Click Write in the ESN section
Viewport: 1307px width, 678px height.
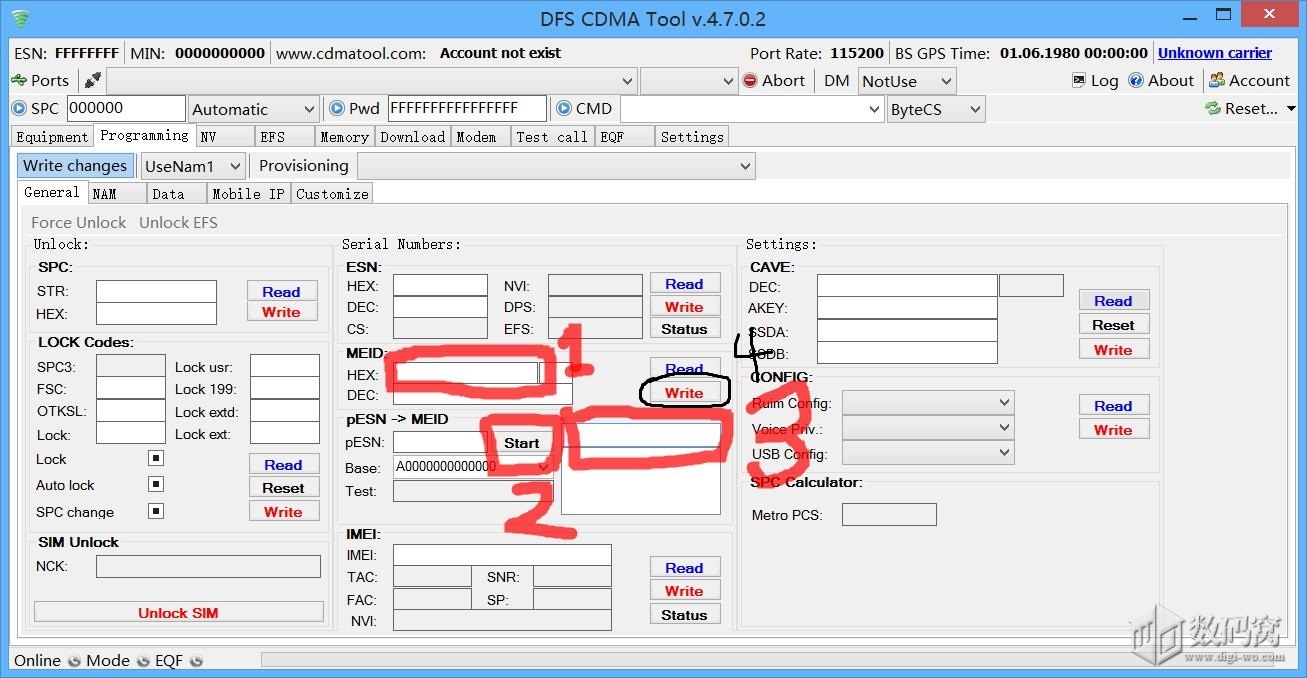(x=685, y=307)
